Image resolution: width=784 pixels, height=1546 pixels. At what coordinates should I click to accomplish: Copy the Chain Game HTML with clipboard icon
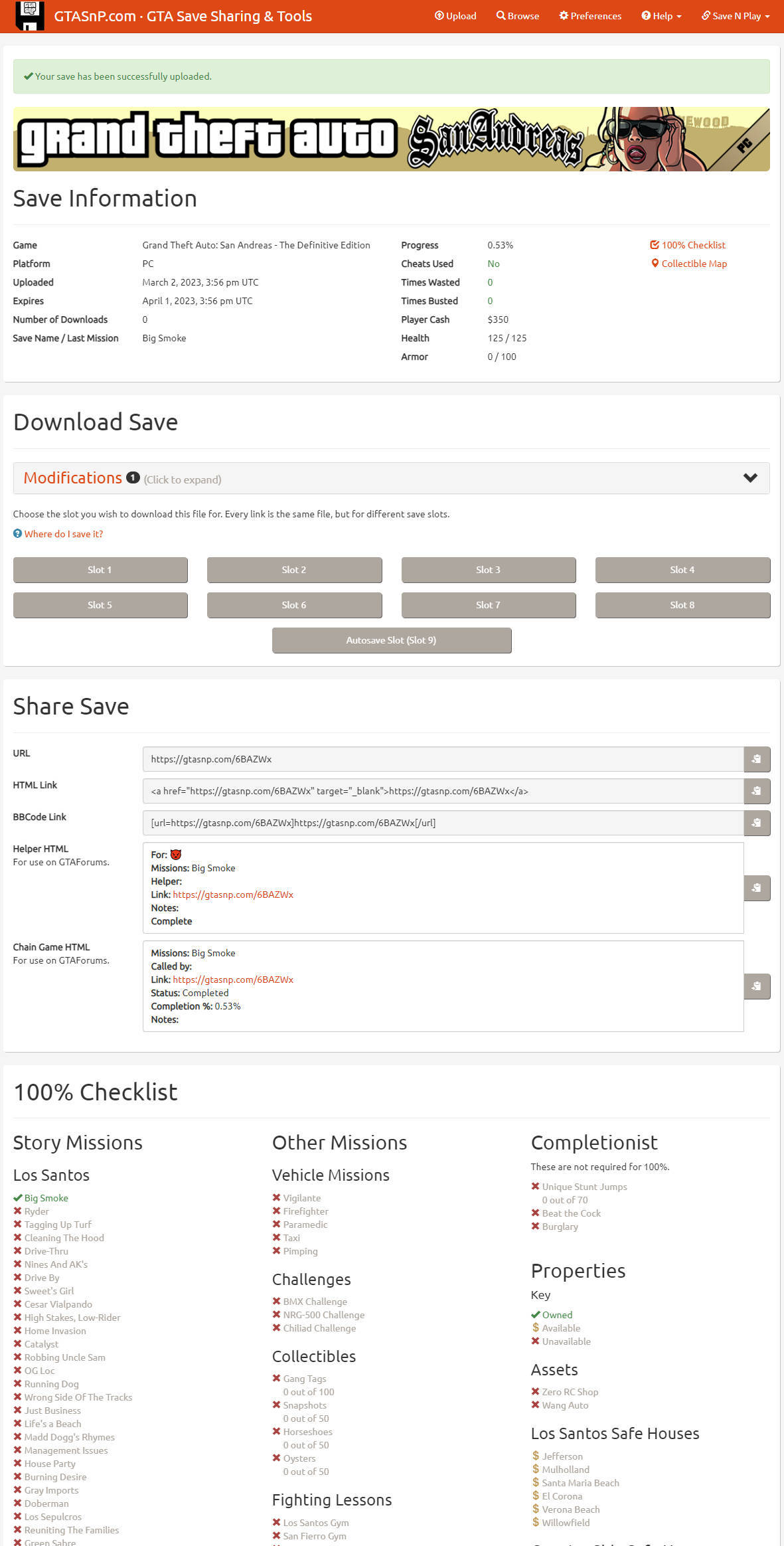coord(757,986)
